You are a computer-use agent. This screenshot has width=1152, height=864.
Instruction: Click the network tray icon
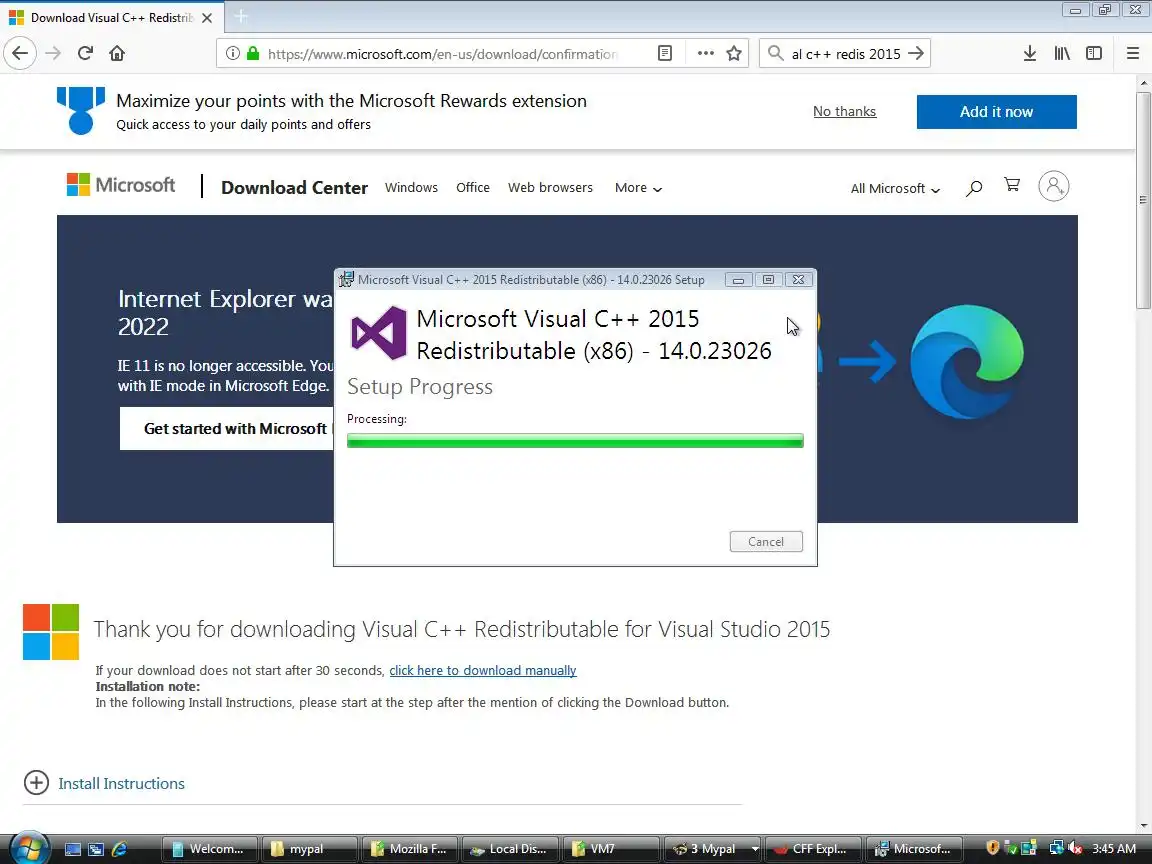[x=1056, y=848]
